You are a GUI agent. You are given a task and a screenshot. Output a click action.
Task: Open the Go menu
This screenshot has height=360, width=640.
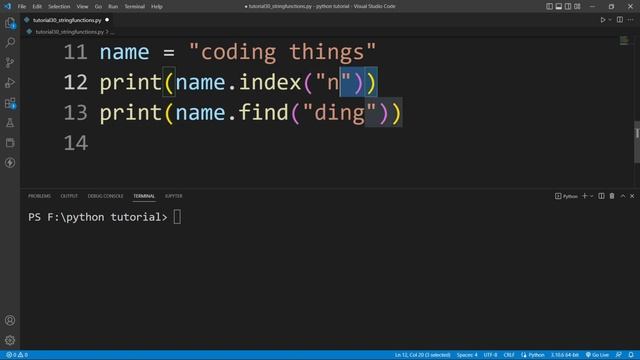point(98,7)
